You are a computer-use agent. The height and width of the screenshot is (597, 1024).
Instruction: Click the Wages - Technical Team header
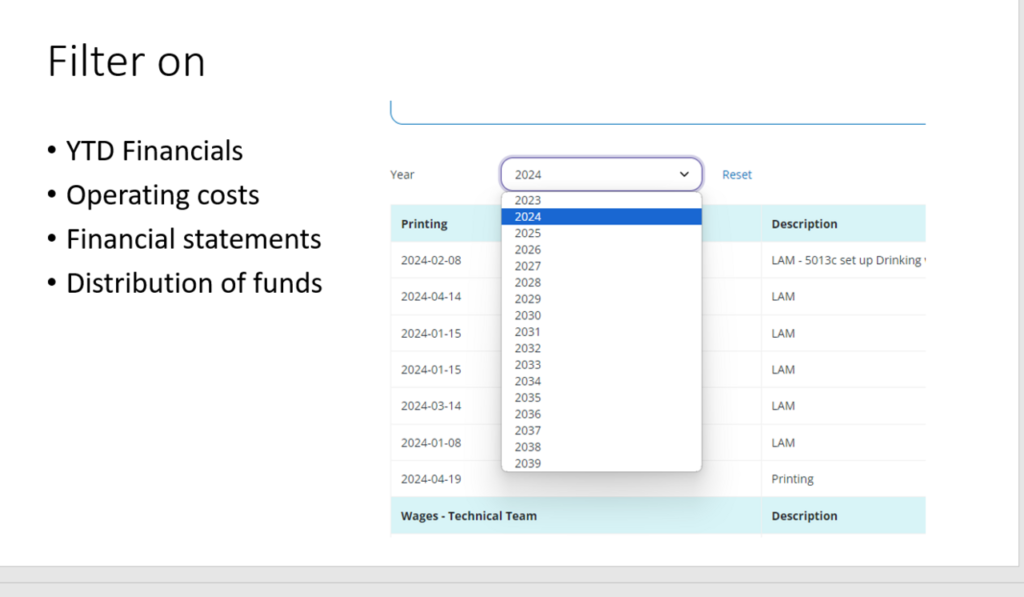[468, 516]
